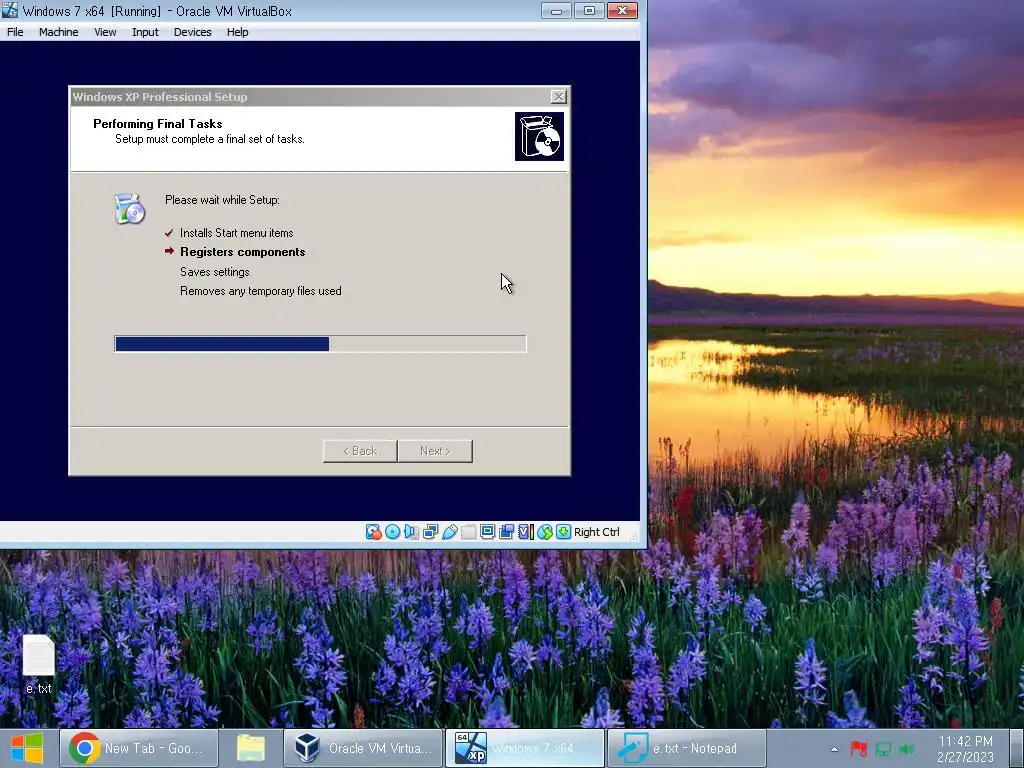Open the hard disk activity indicator in VirtualBox

pos(373,532)
